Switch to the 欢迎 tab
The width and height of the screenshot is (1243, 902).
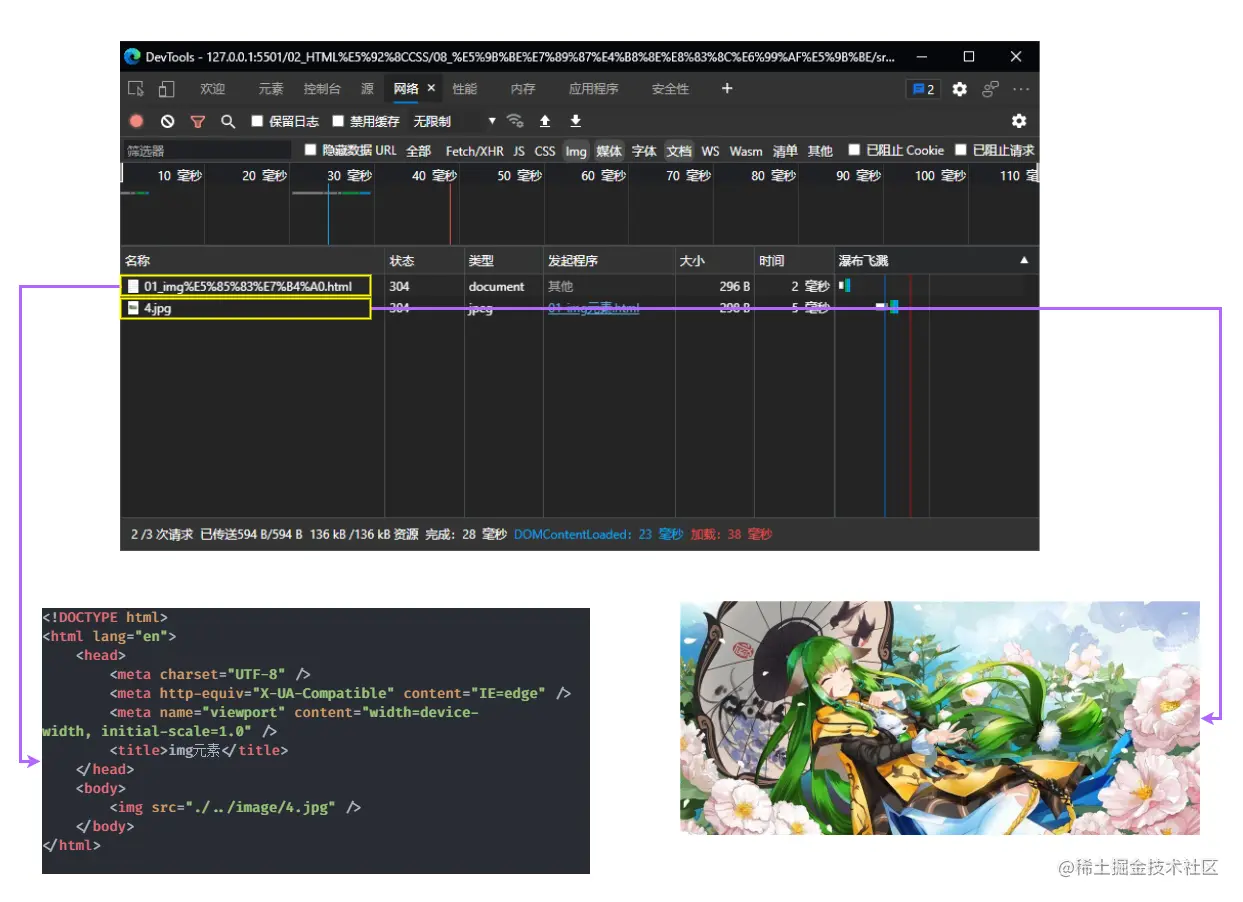[213, 89]
